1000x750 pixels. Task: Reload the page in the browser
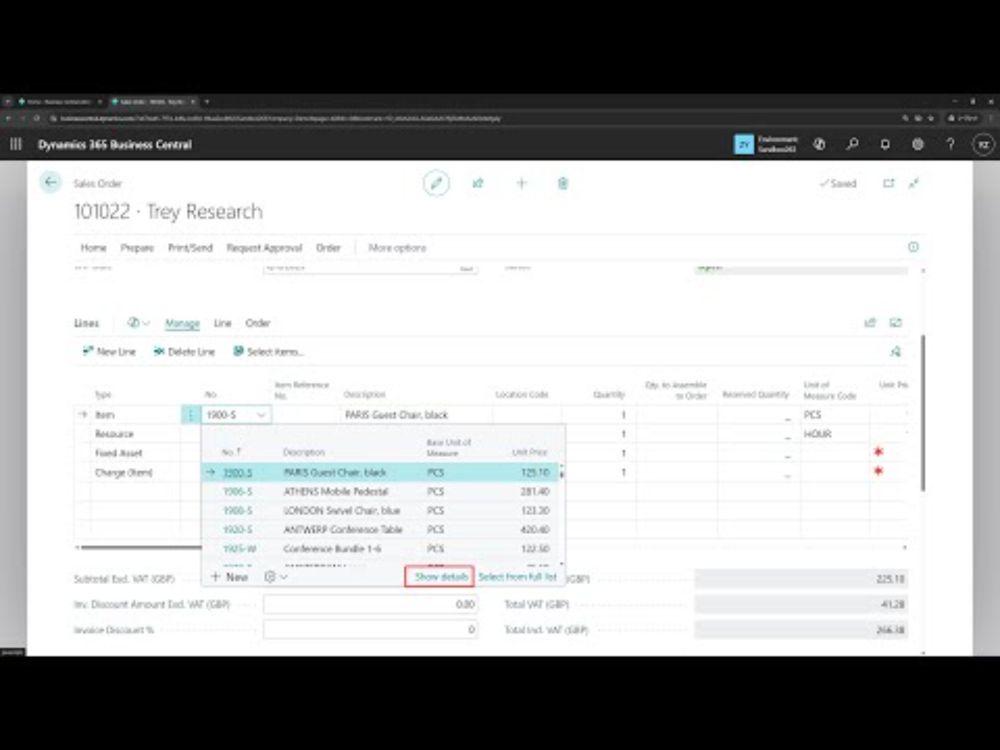36,118
